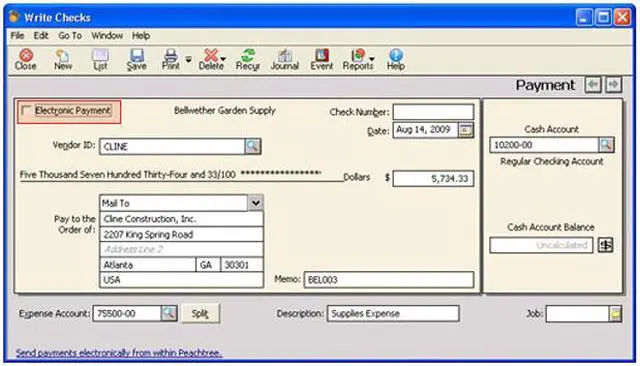
Task: Open the Help menu
Action: tap(141, 35)
